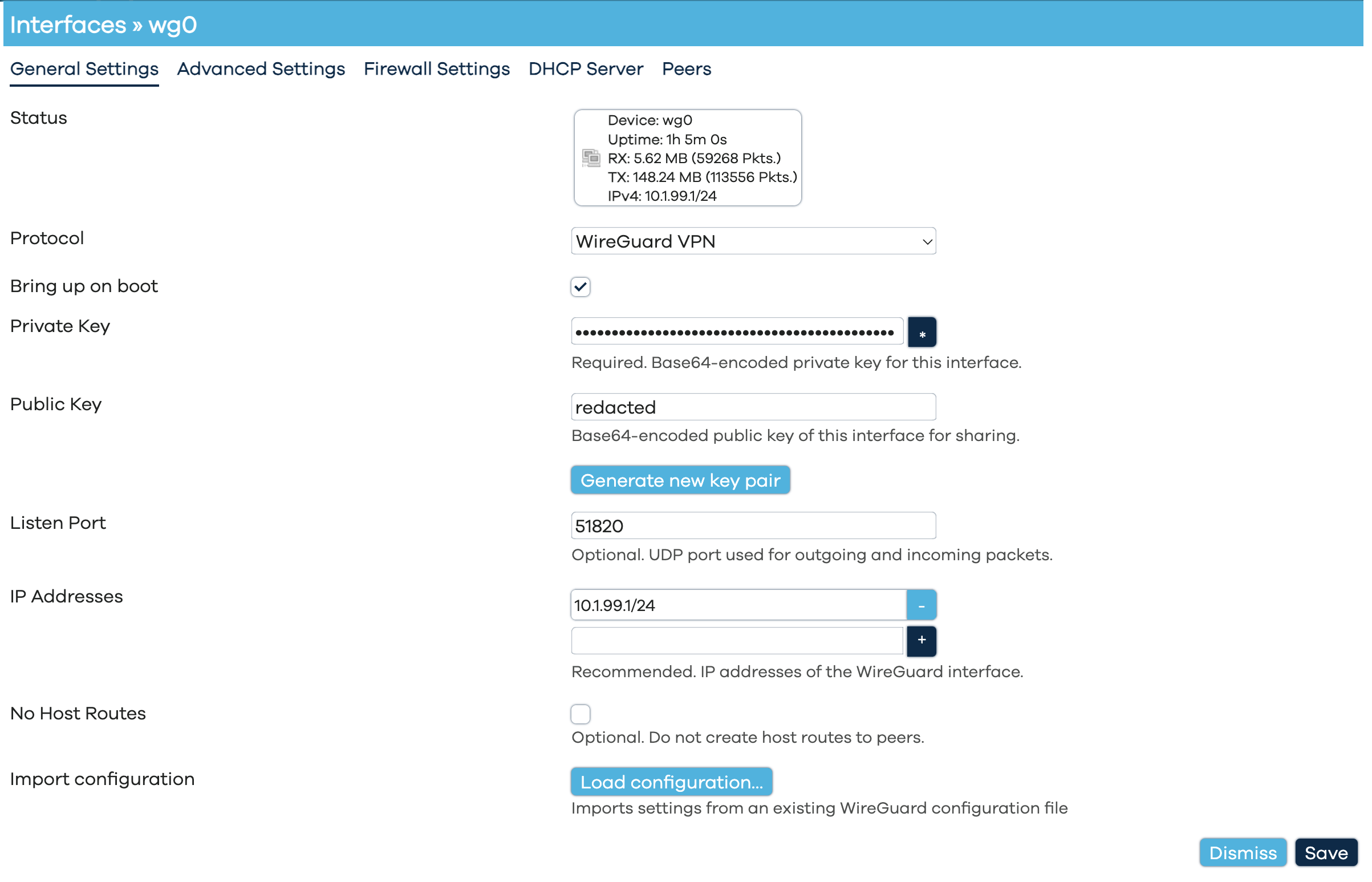Click the empty IP address input field
This screenshot has height=882, width=1372.
(737, 641)
